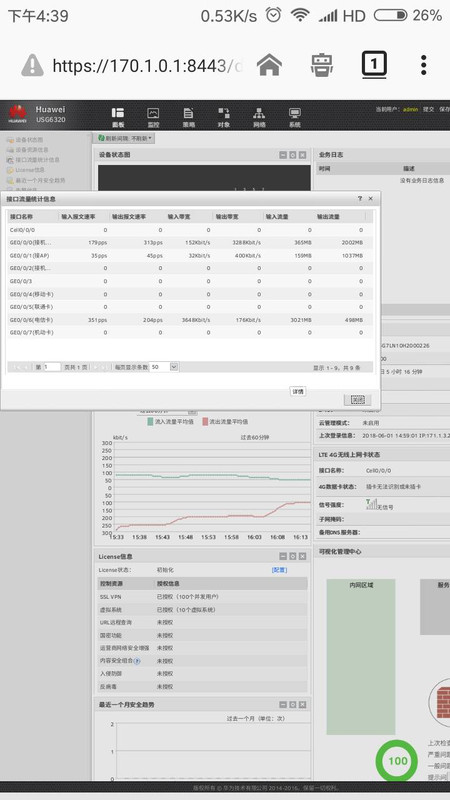Maximize the 设备状态图 panel
The height and width of the screenshot is (800, 450).
292,155
